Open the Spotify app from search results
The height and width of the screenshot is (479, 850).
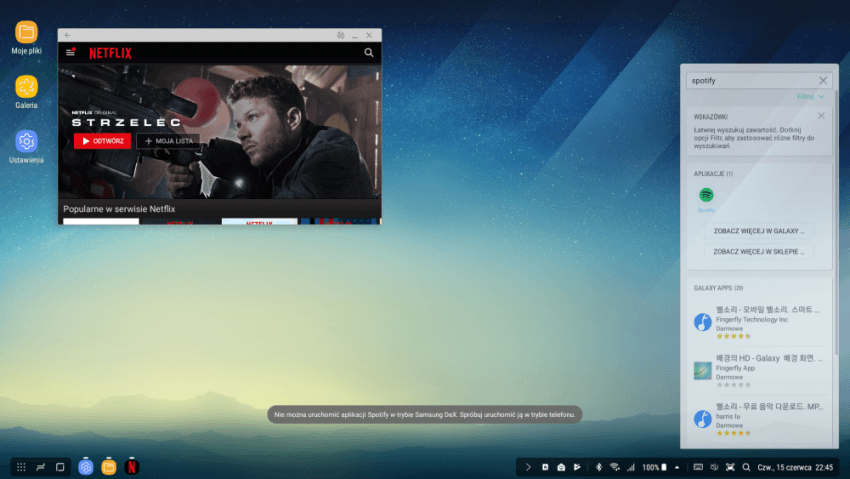706,196
